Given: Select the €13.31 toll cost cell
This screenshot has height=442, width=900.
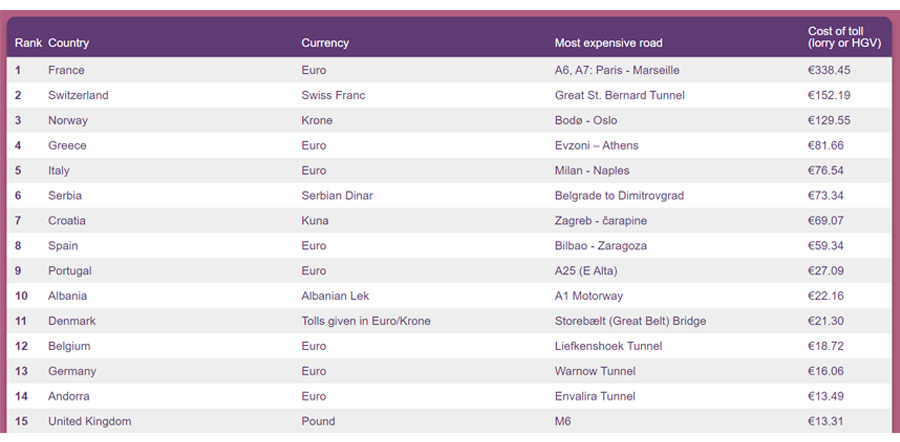Looking at the screenshot, I should tap(826, 421).
